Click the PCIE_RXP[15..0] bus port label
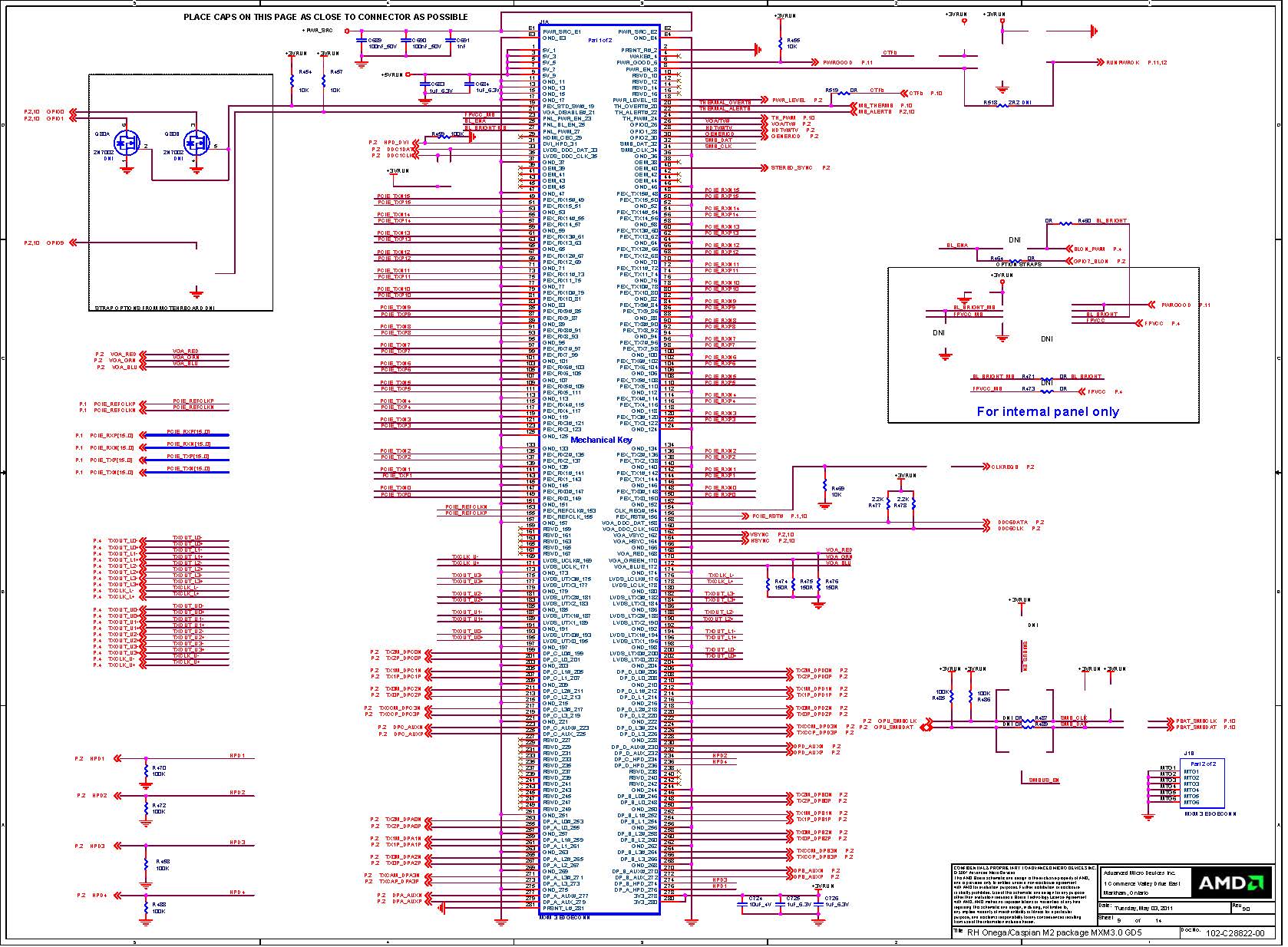 pos(111,436)
